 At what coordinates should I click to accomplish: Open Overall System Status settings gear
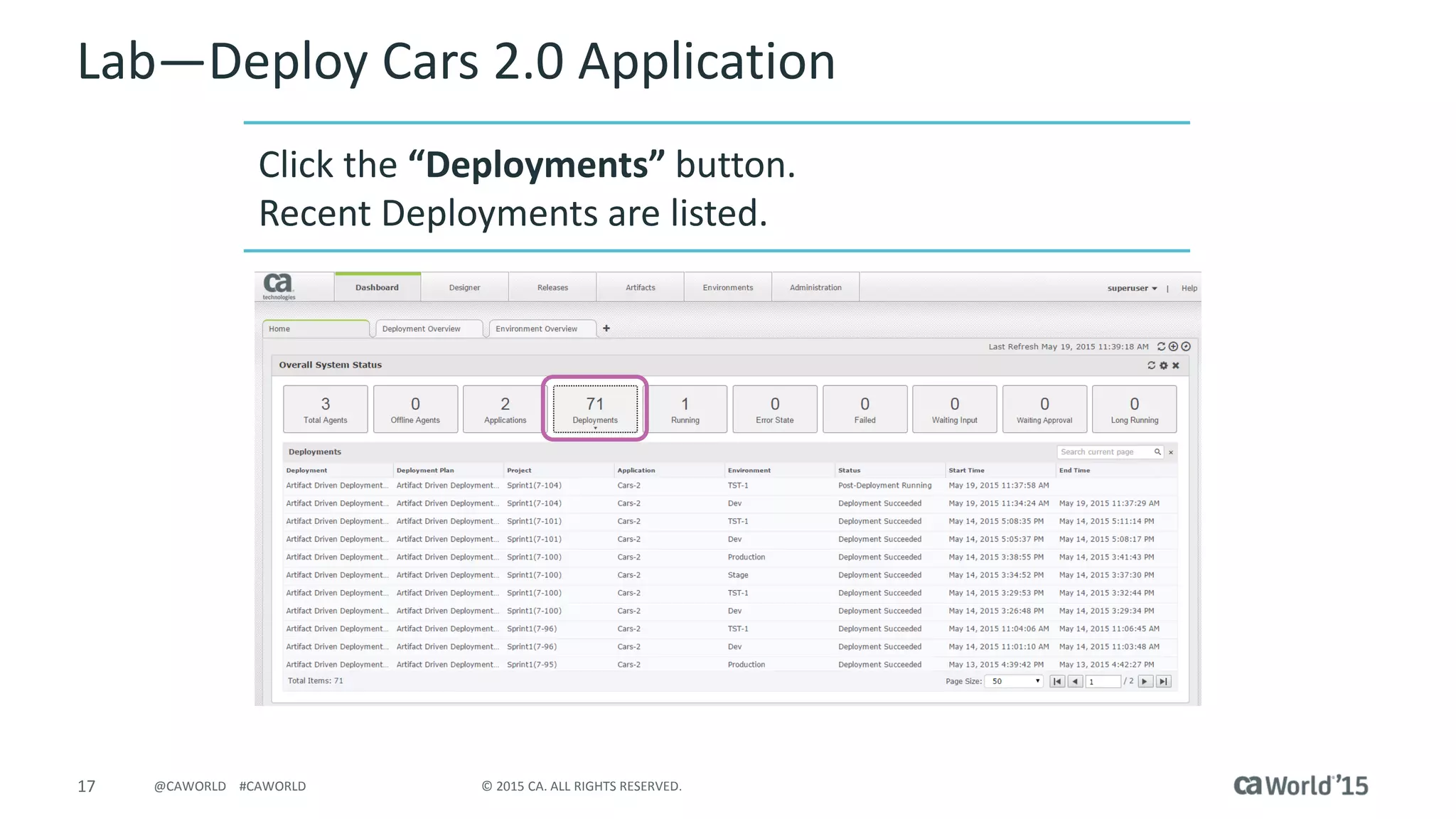1163,365
